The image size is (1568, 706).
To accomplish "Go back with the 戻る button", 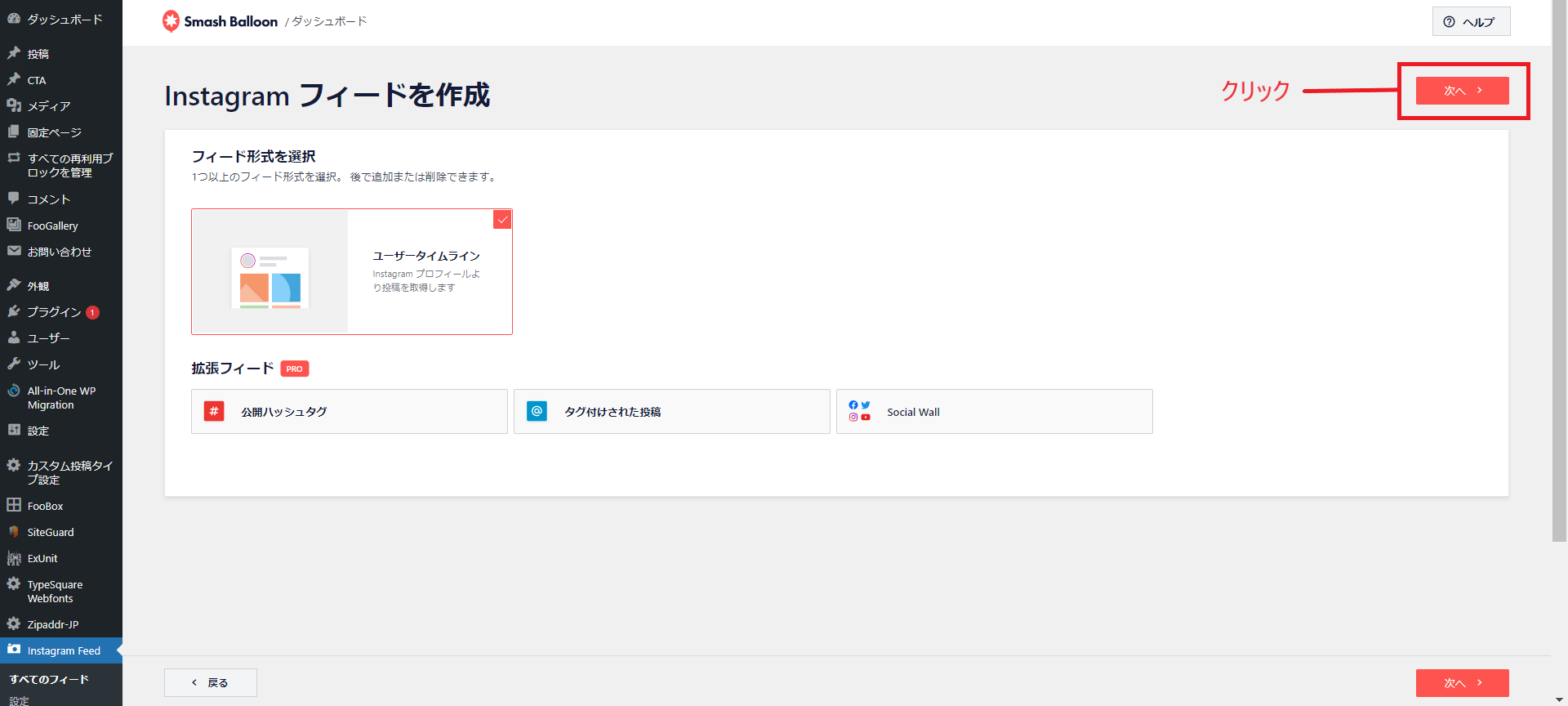I will [211, 682].
